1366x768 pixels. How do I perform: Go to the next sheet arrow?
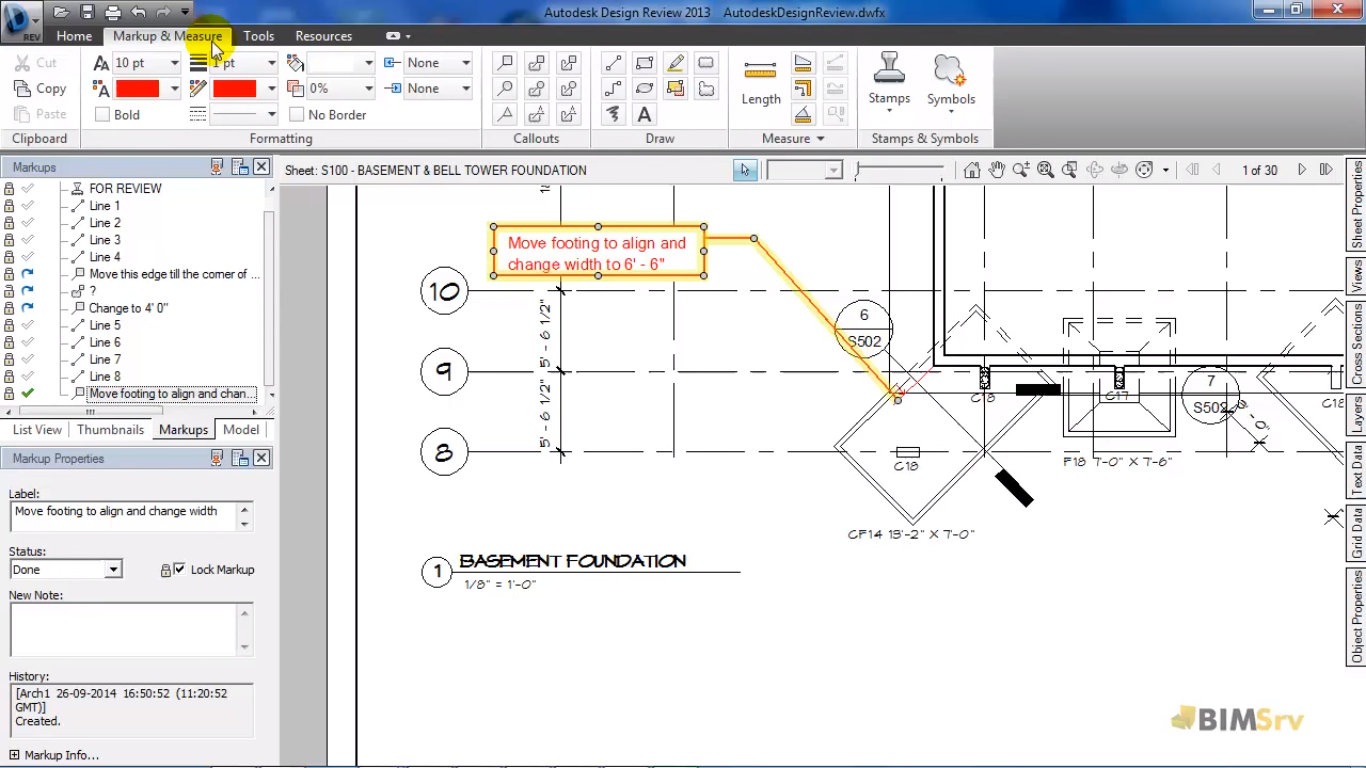(x=1302, y=170)
